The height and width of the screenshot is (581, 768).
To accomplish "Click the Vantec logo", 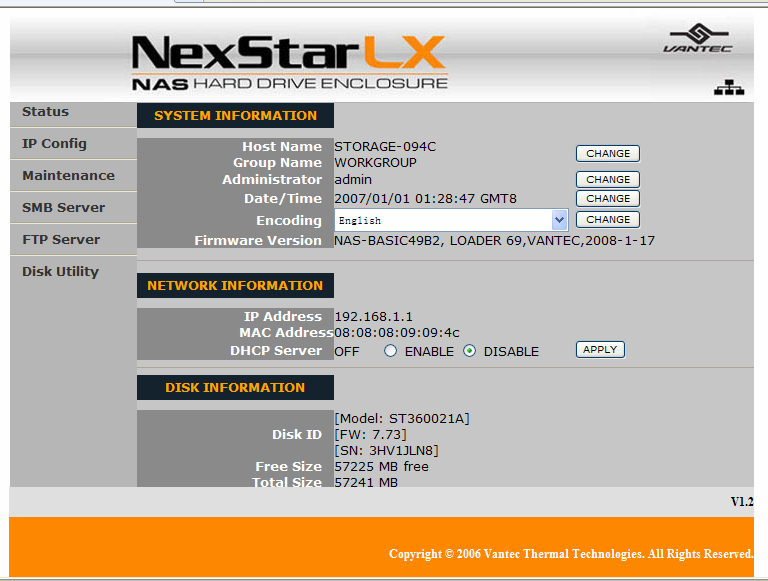I will pos(699,38).
